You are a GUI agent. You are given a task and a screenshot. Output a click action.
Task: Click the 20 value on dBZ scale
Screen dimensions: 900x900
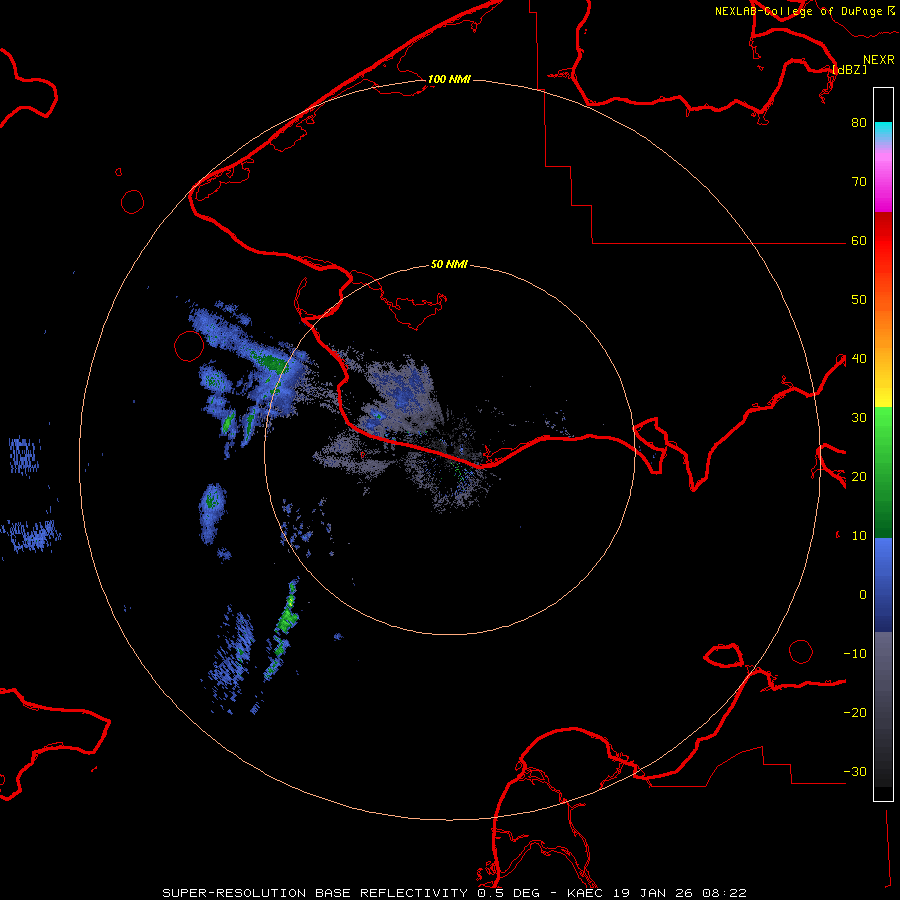[x=859, y=477]
